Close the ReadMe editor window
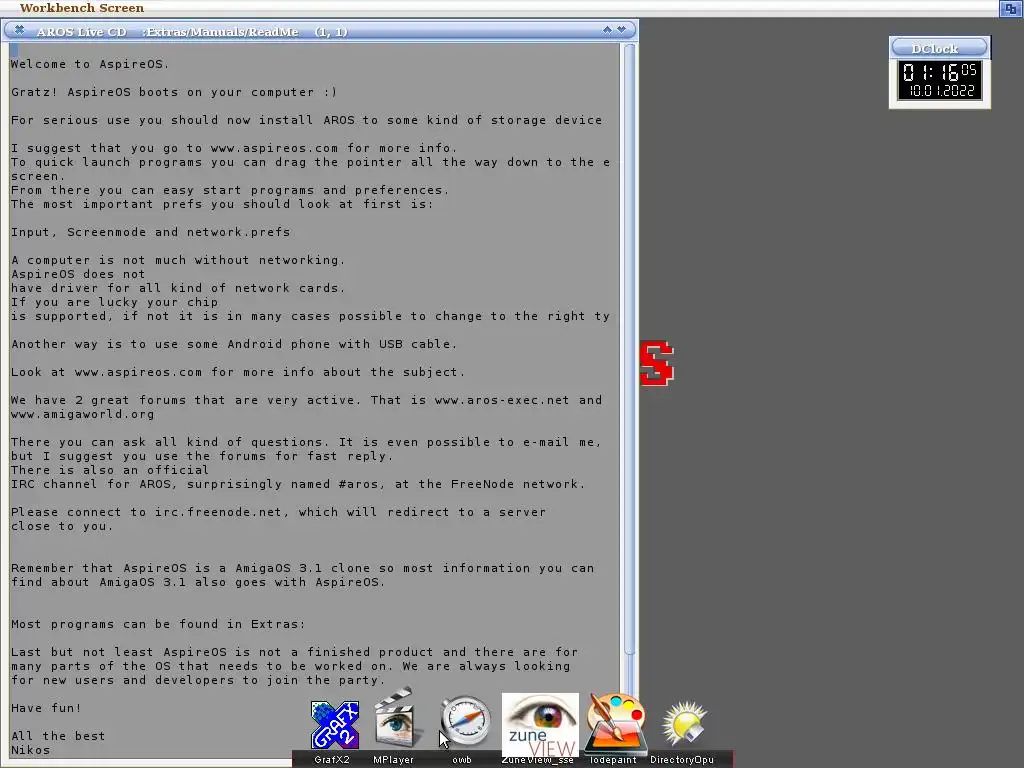 pyautogui.click(x=19, y=30)
